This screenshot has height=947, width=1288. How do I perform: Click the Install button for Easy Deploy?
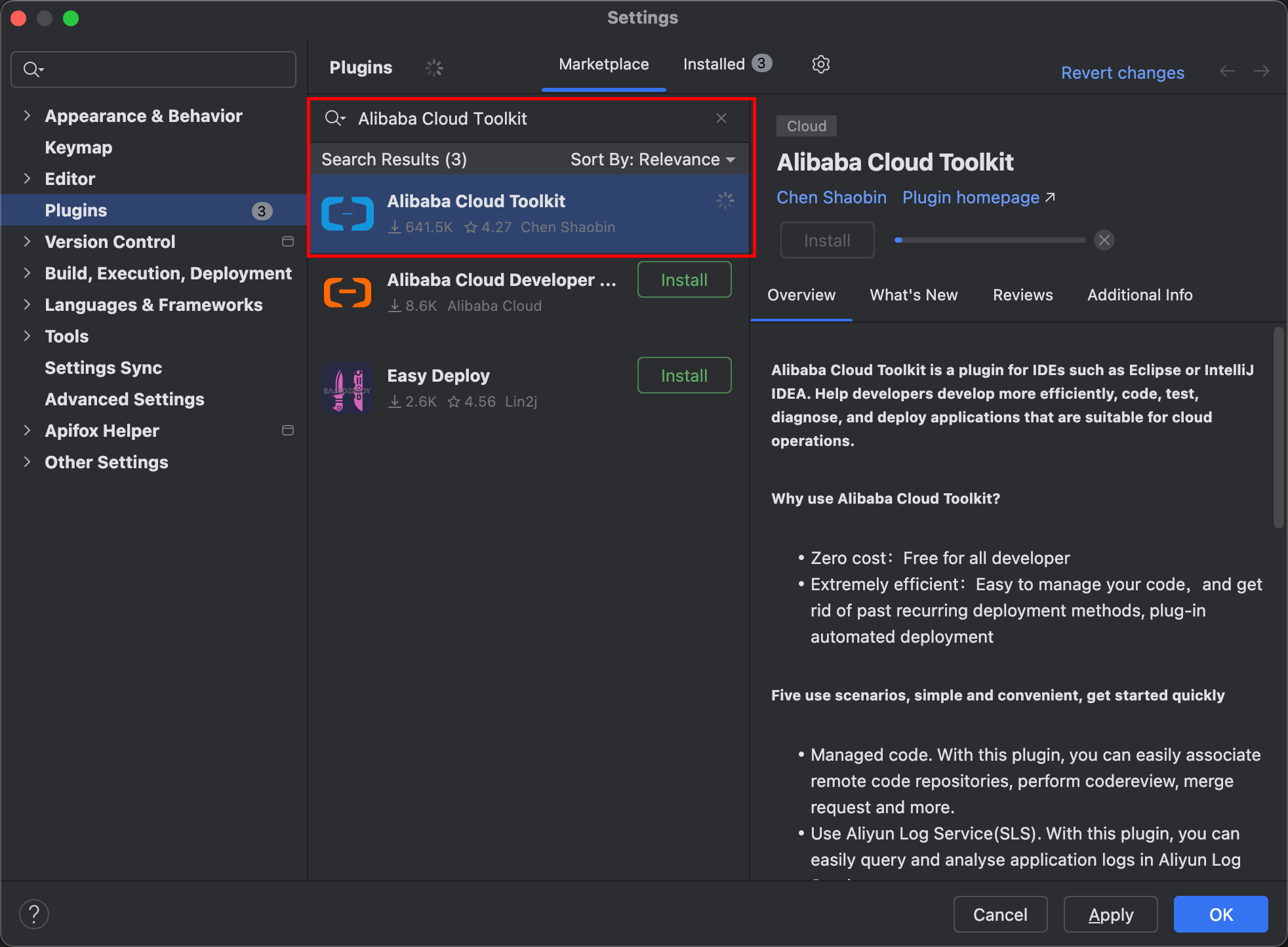coord(684,376)
